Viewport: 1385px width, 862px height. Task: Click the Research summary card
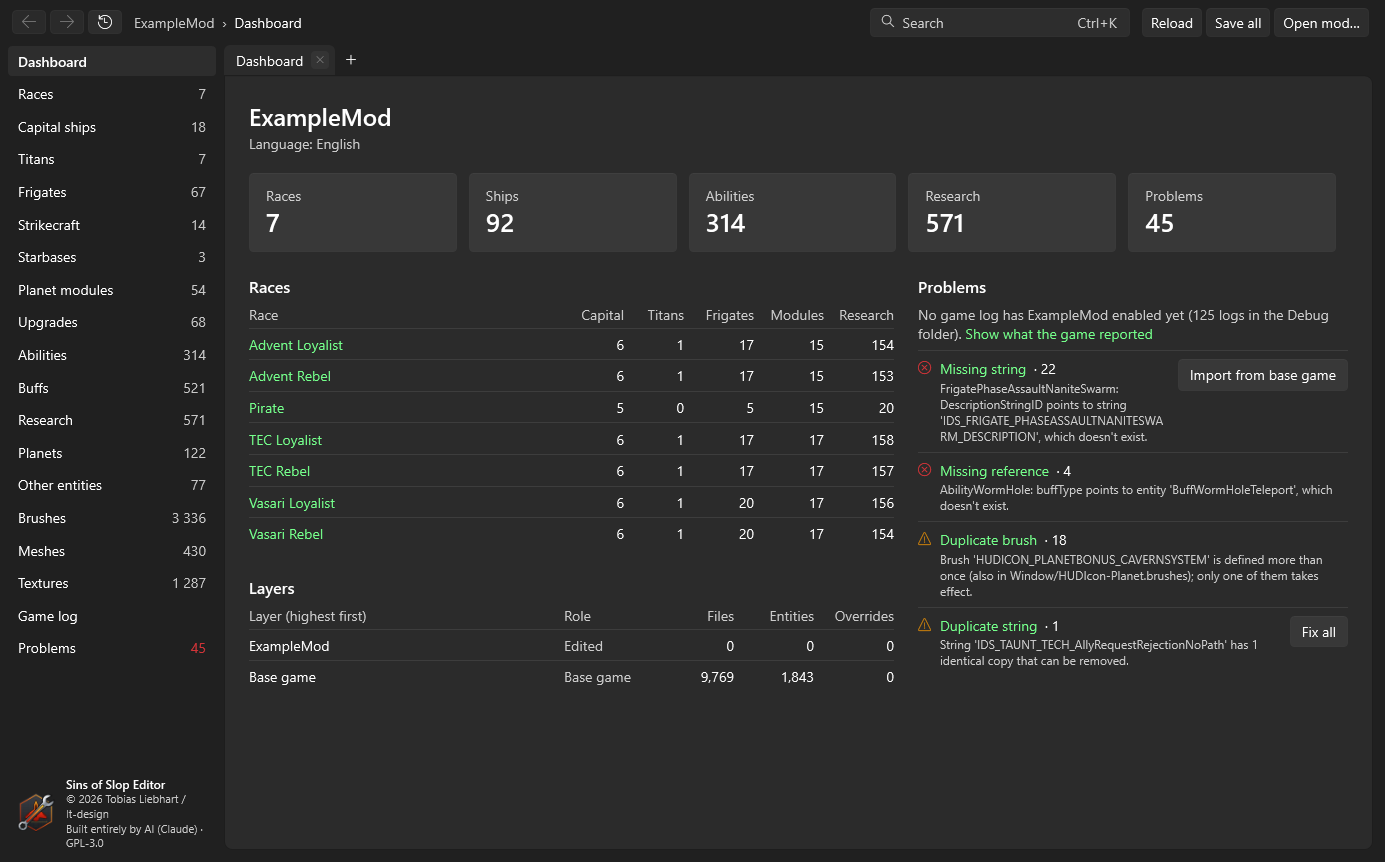click(x=1012, y=212)
